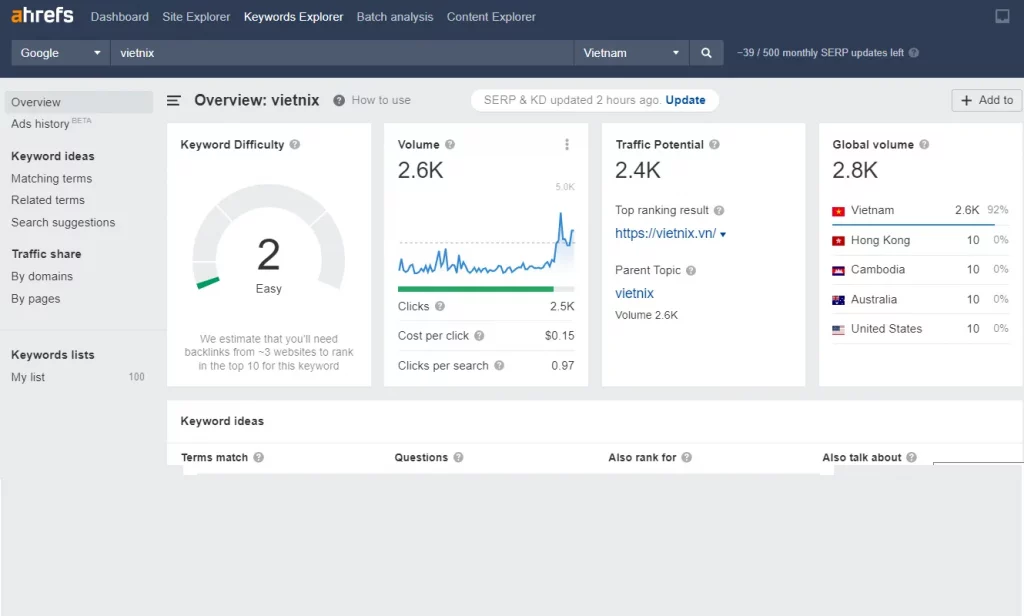Click the Cambodia flag icon
The image size is (1024, 616).
(x=838, y=270)
